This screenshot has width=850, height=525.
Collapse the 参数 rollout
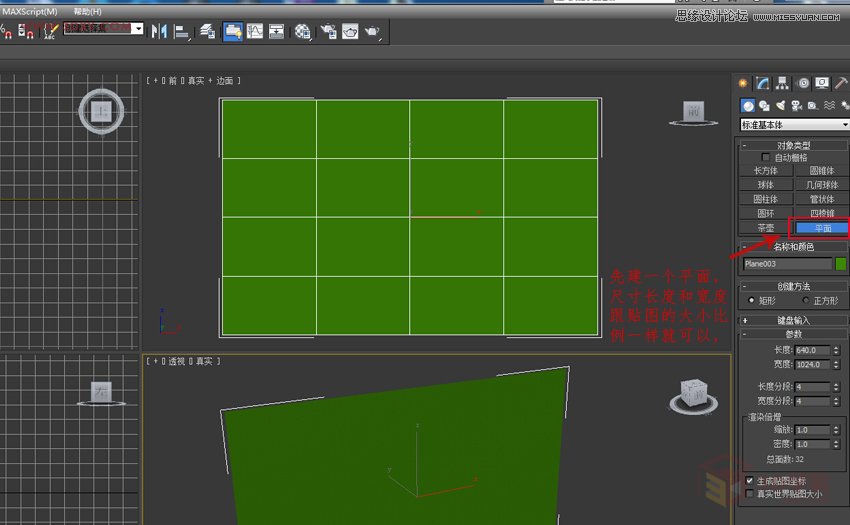tap(793, 334)
